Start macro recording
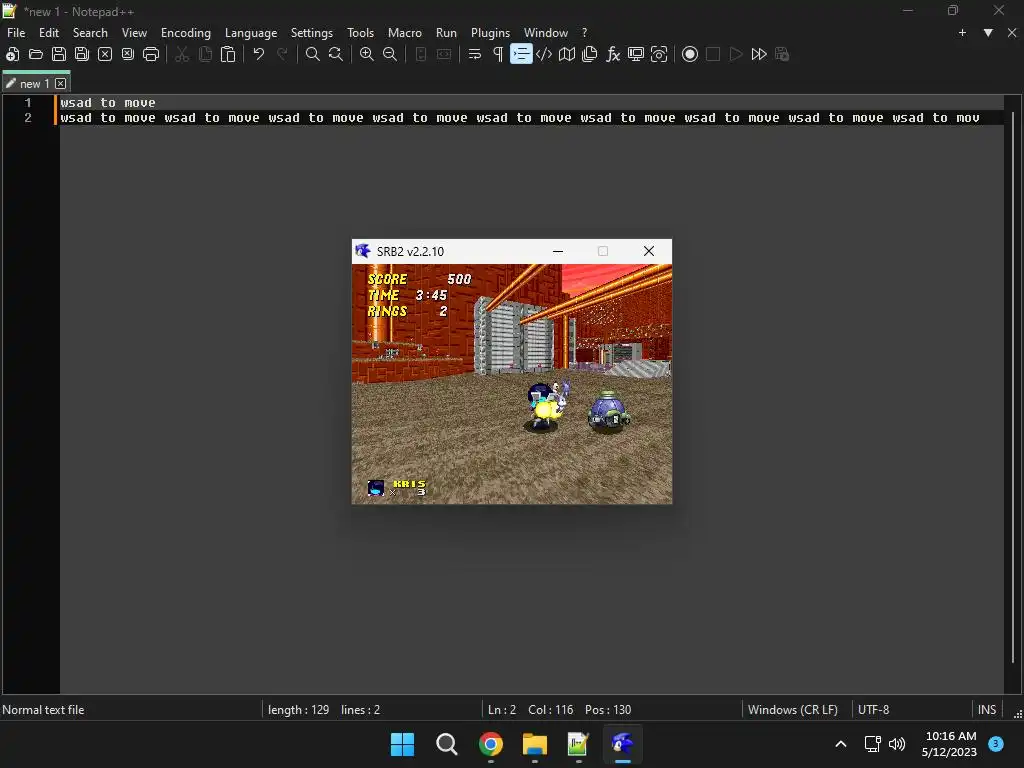Viewport: 1024px width, 768px height. pos(690,54)
